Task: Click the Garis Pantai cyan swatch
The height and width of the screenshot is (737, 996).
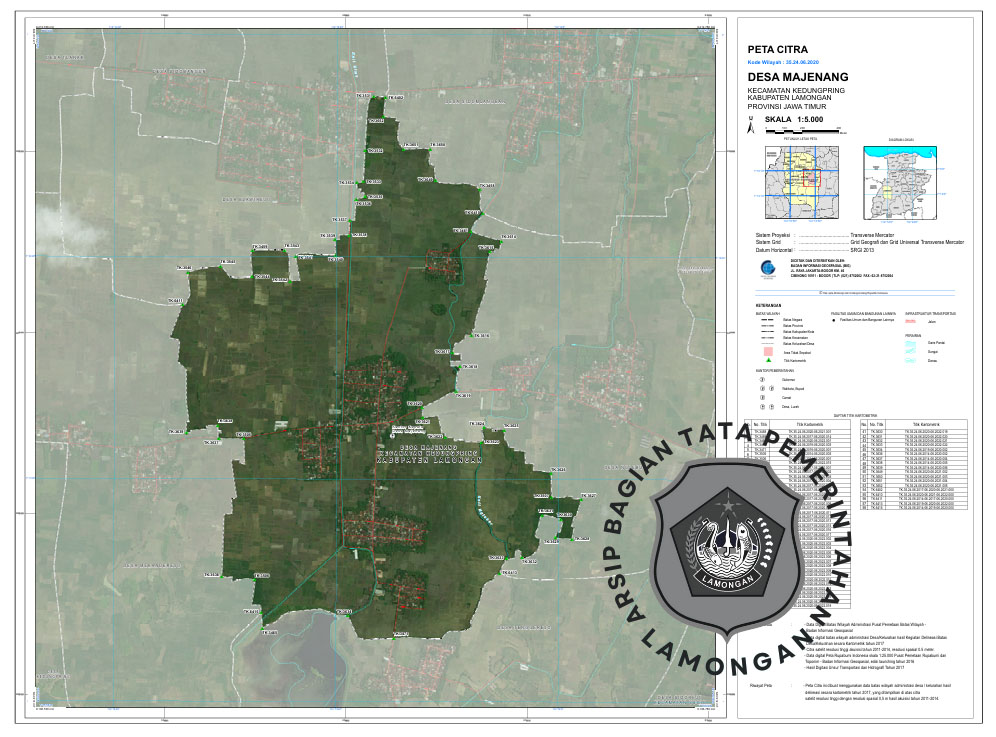Action: 911,343
